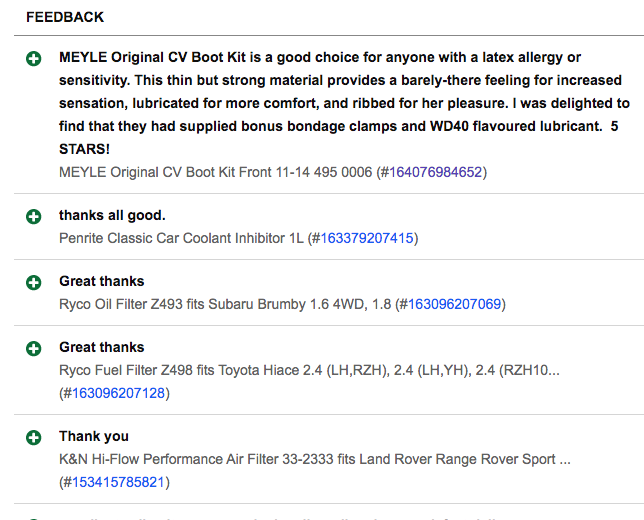Open item number 164076984652 link
This screenshot has width=644, height=520.
(435, 172)
